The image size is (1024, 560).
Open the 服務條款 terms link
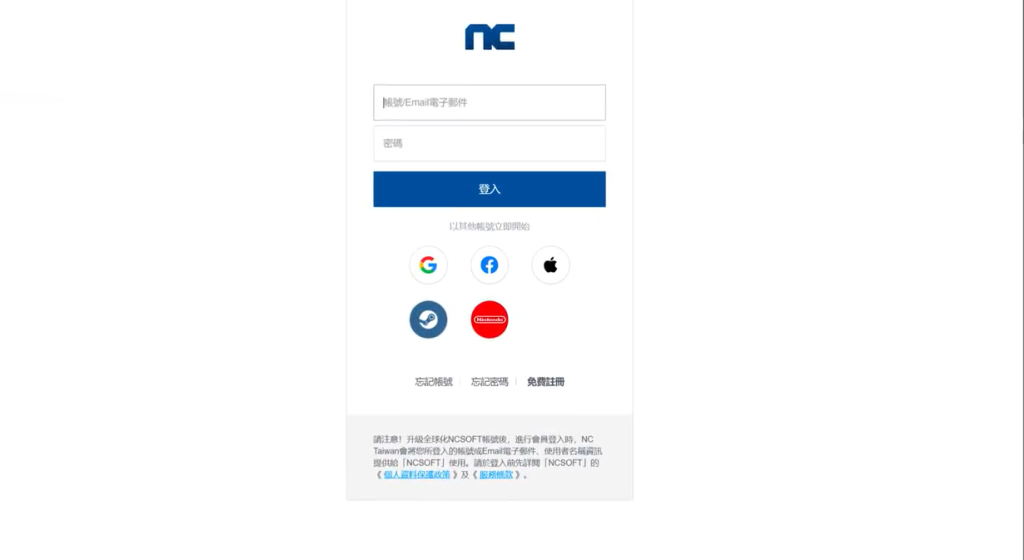click(496, 474)
